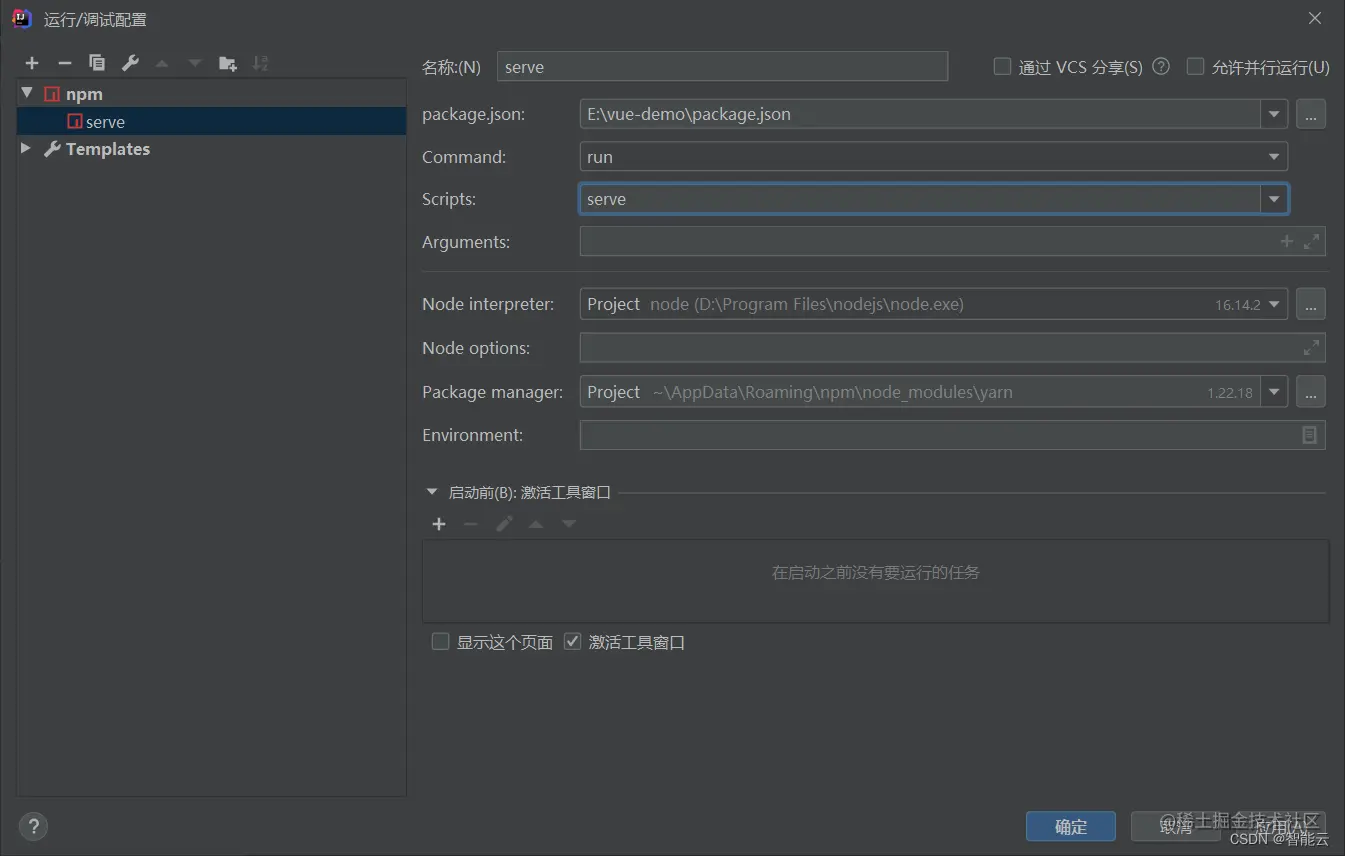The width and height of the screenshot is (1345, 856).
Task: Add a before-launch task
Action: (439, 524)
